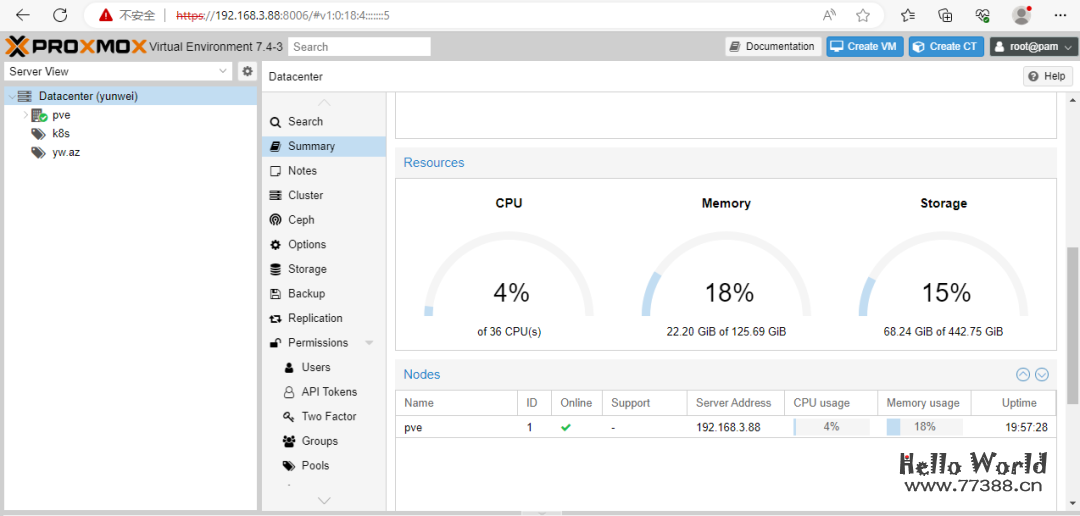Collapse the Datacenter (yunwei) tree node
1080x516 pixels.
[11, 97]
